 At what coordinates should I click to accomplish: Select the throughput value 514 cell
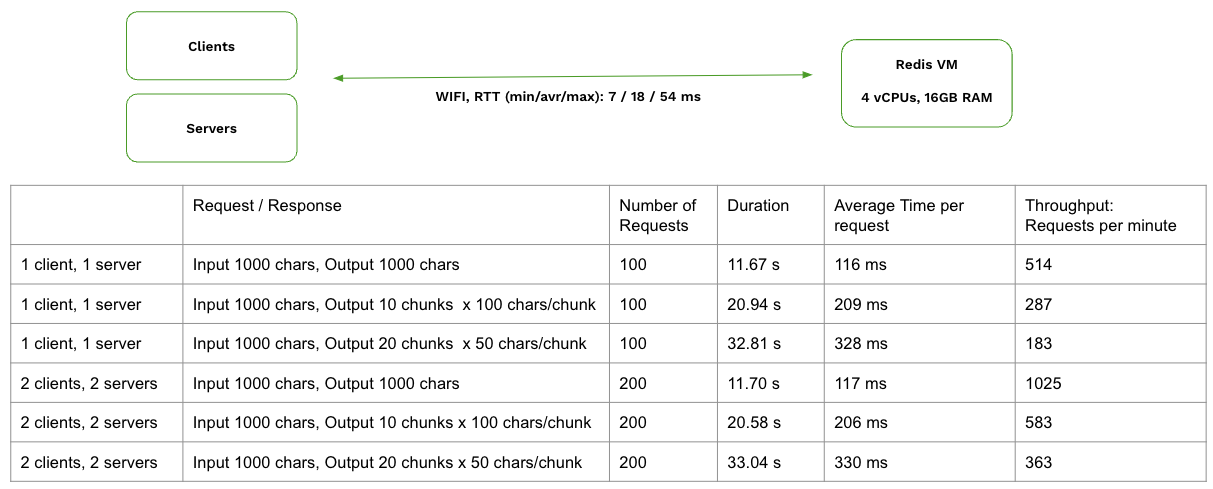click(1109, 265)
